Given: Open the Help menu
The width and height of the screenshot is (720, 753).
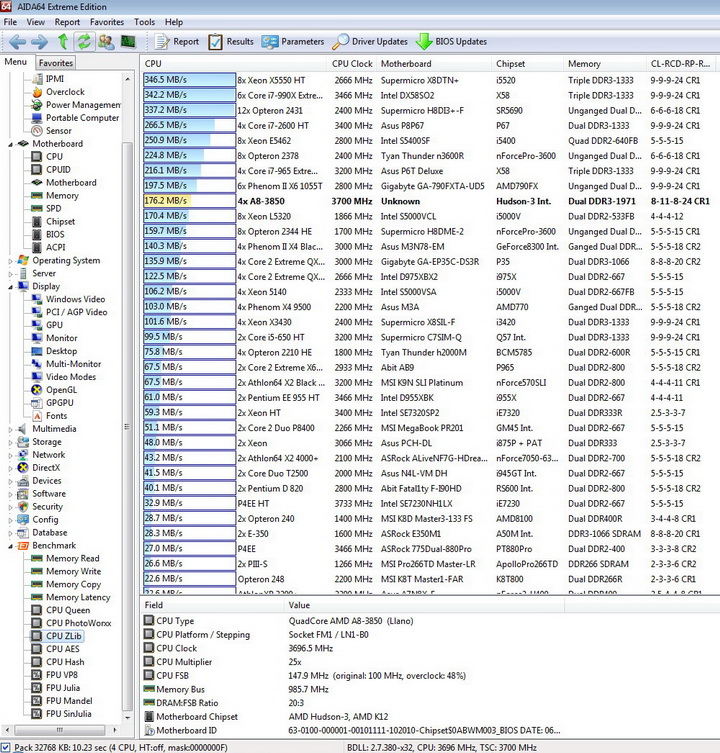Looking at the screenshot, I should 174,22.
